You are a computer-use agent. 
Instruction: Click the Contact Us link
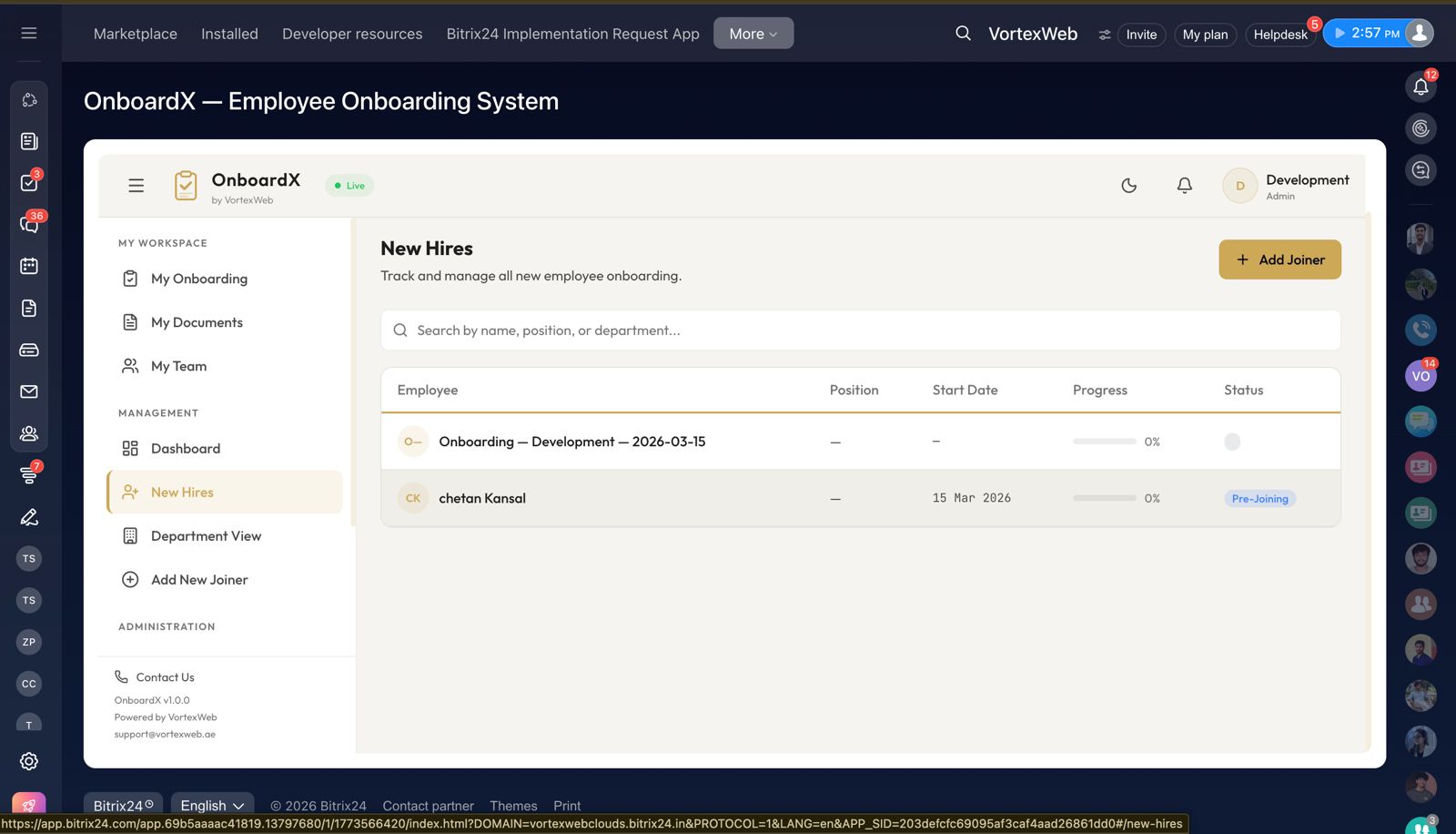165,677
